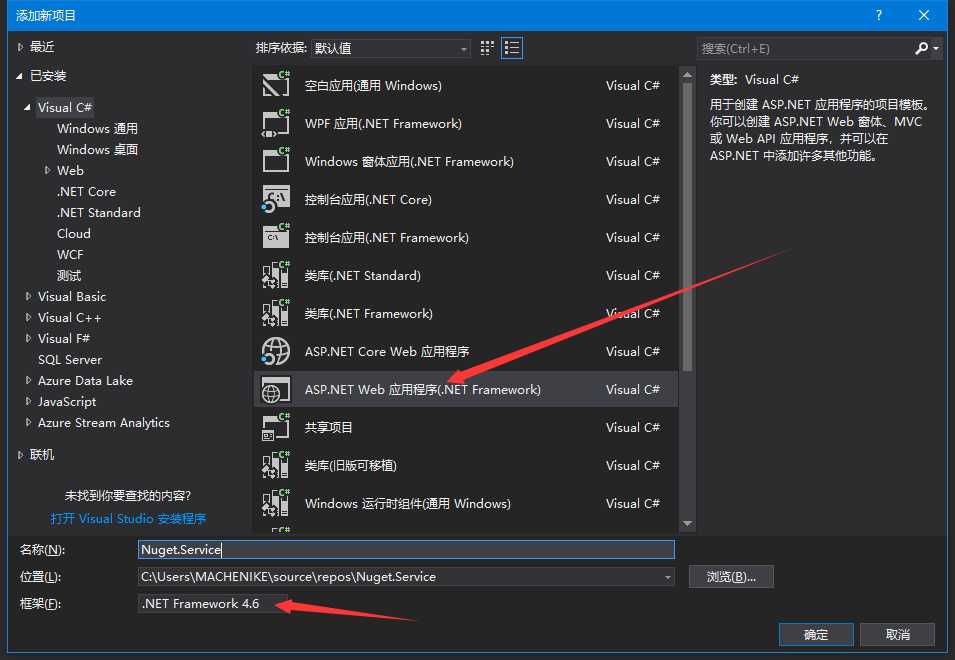955x660 pixels.
Task: Select the Windows 窗体应用(.NET Framework) row text
Action: point(409,161)
